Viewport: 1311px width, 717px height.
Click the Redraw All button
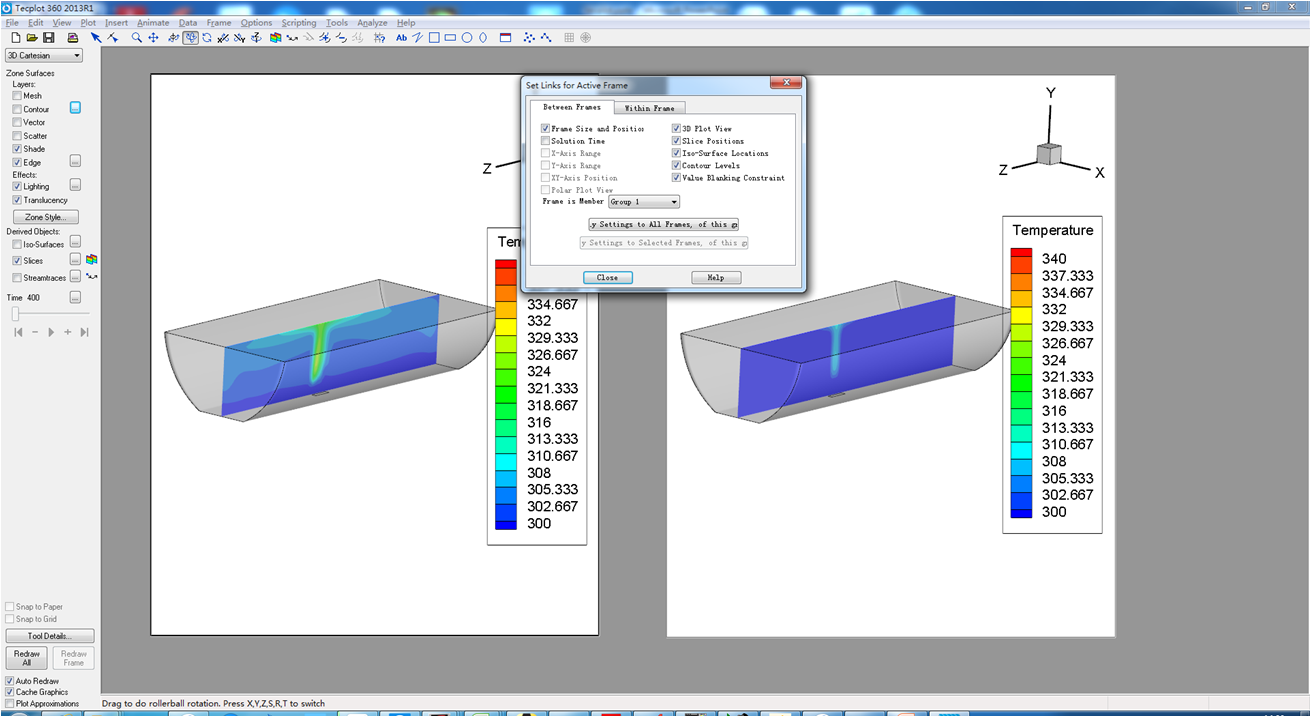[x=27, y=658]
